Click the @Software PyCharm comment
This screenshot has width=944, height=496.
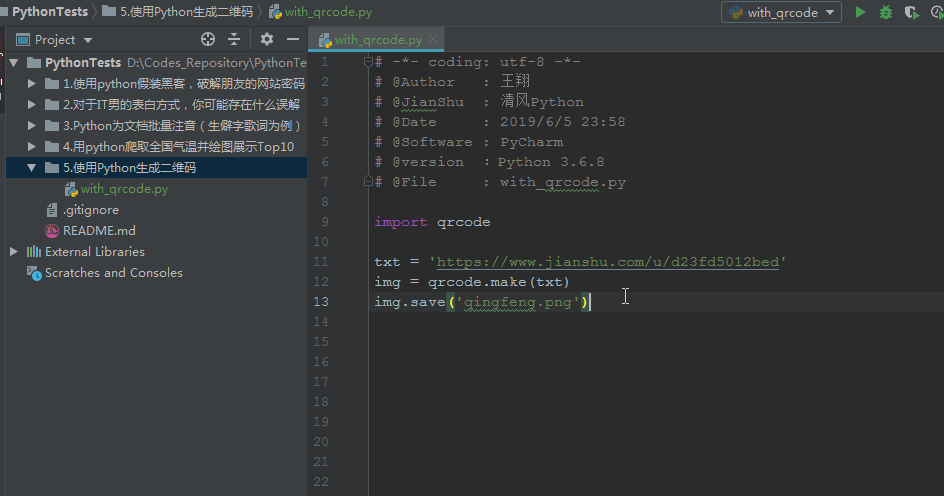pos(468,142)
